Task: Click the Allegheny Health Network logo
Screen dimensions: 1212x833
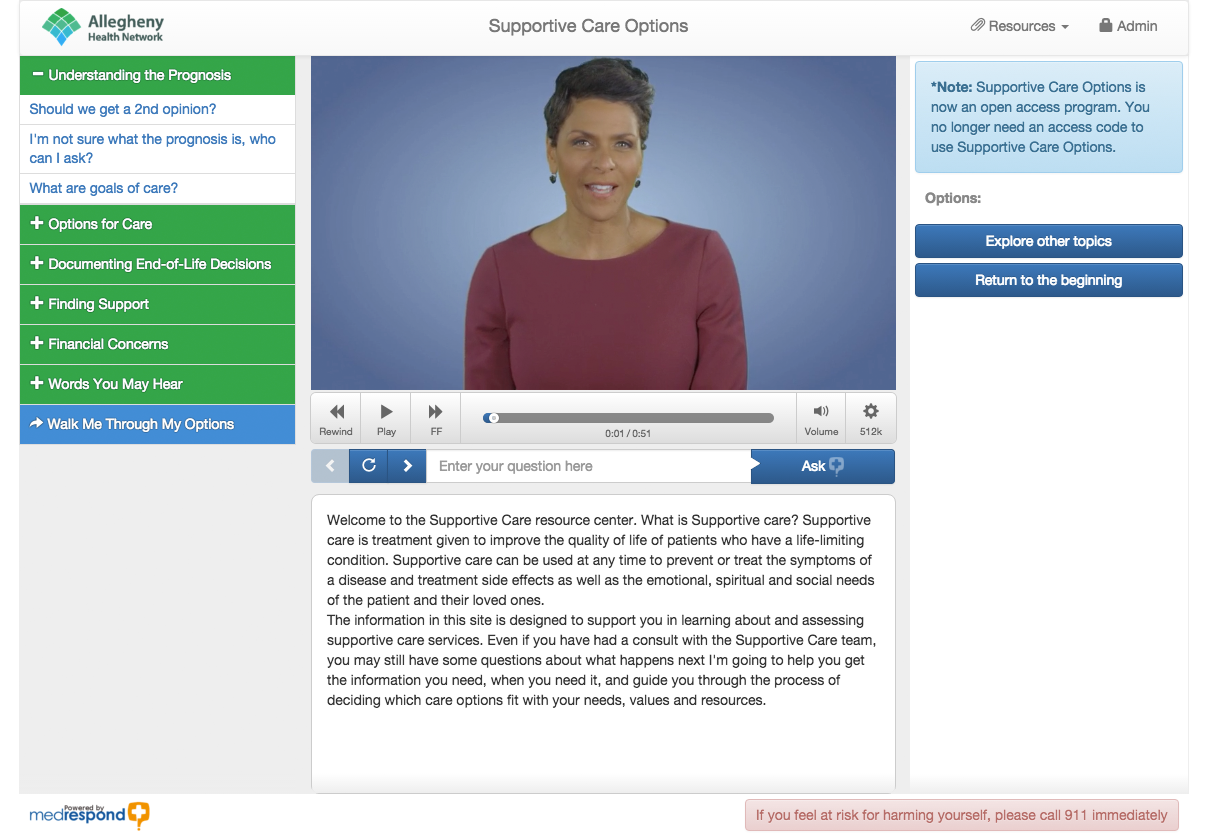Action: 102,27
